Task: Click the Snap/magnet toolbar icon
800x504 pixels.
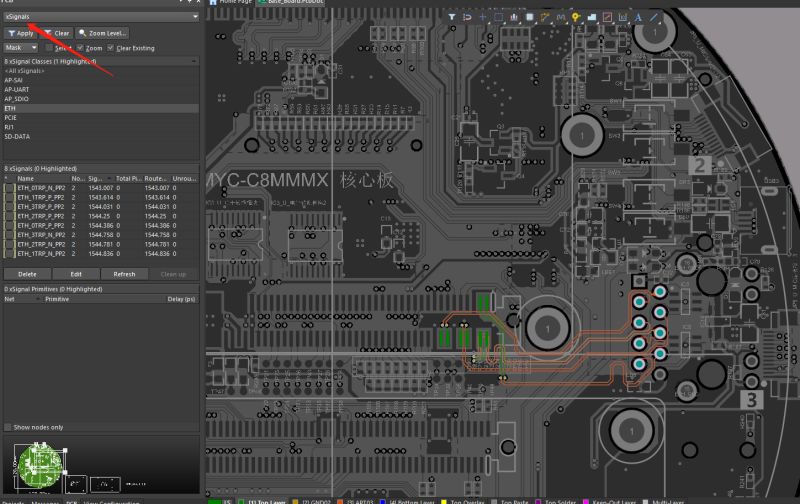Action: [x=467, y=17]
